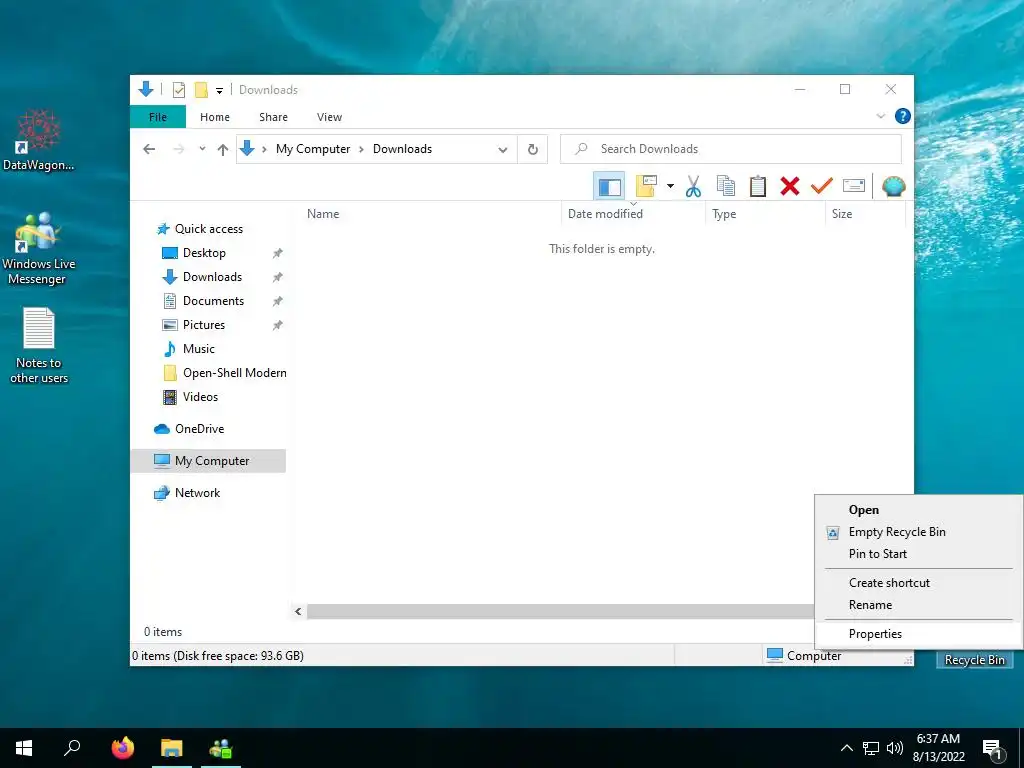This screenshot has width=1024, height=768.
Task: Click the horizontal scrollbar left arrow
Action: 298,612
